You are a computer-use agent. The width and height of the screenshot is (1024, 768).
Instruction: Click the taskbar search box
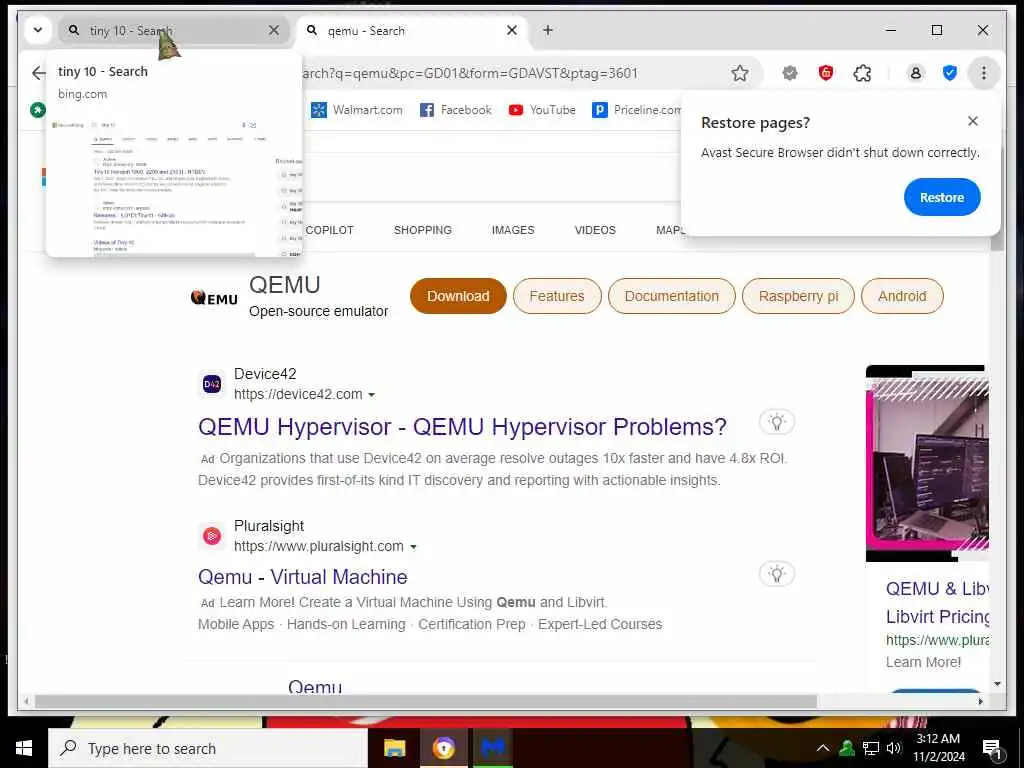(x=208, y=748)
